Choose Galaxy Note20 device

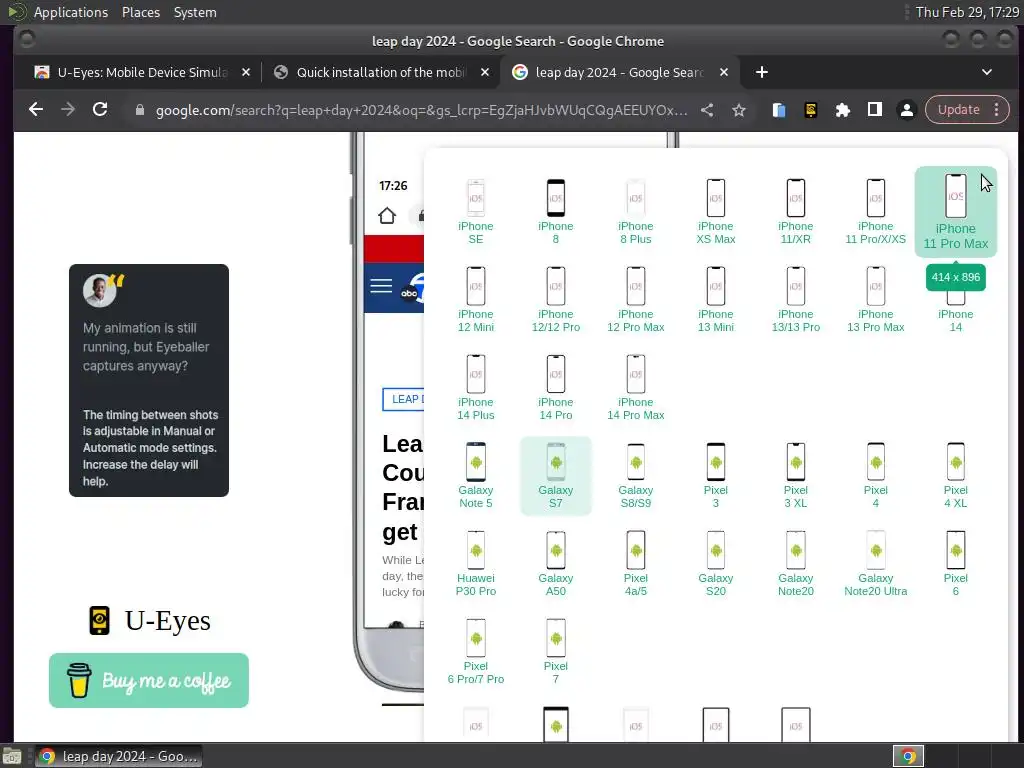click(x=795, y=564)
